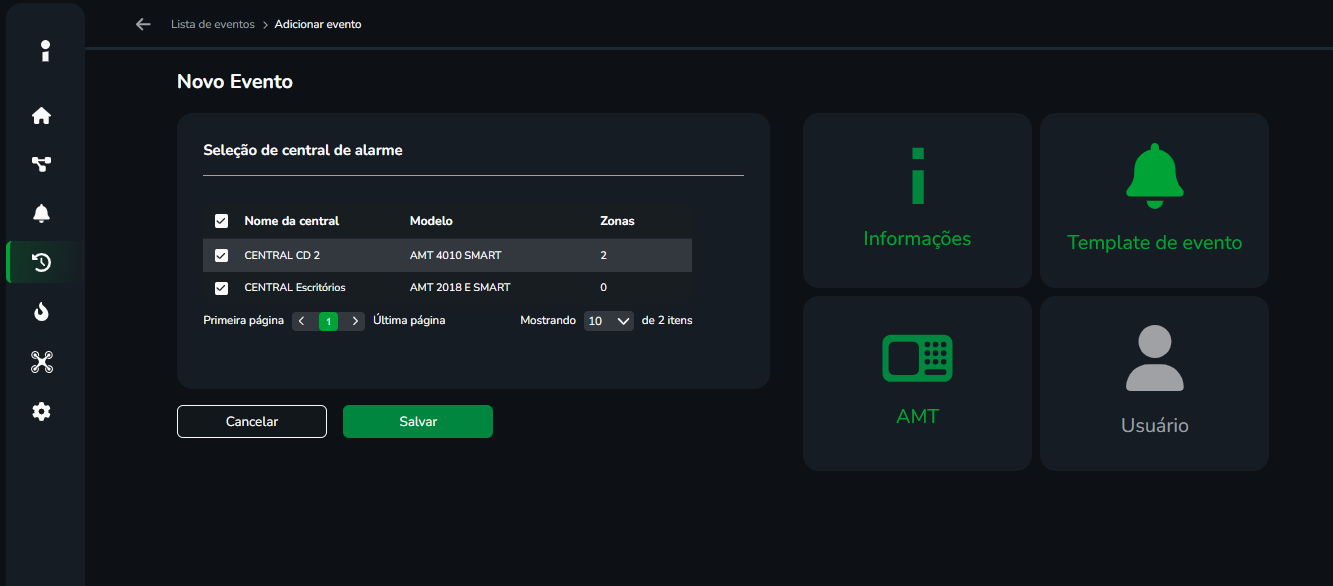The width and height of the screenshot is (1333, 586).
Task: Click the previous page chevron
Action: point(301,321)
